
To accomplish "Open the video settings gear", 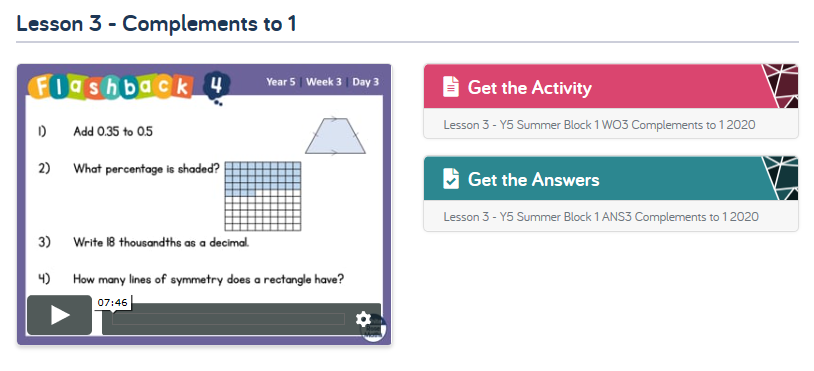I will tap(363, 319).
